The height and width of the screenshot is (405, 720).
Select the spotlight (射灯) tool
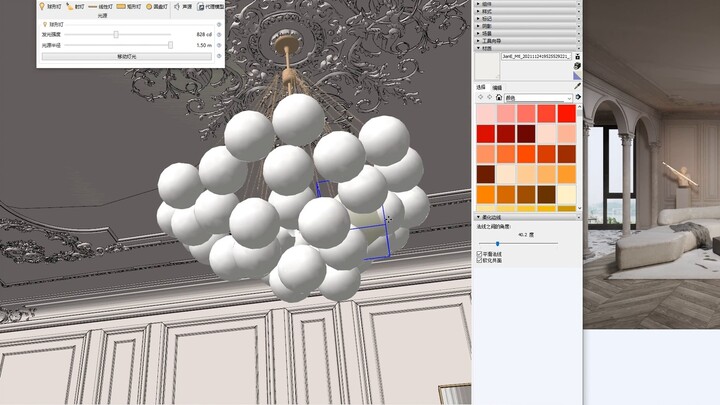pyautogui.click(x=75, y=6)
